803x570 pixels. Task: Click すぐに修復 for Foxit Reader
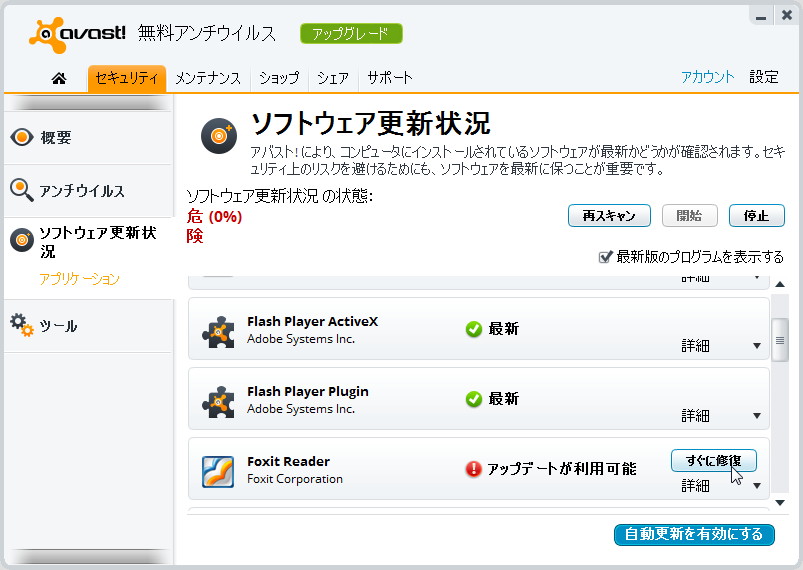[x=713, y=460]
